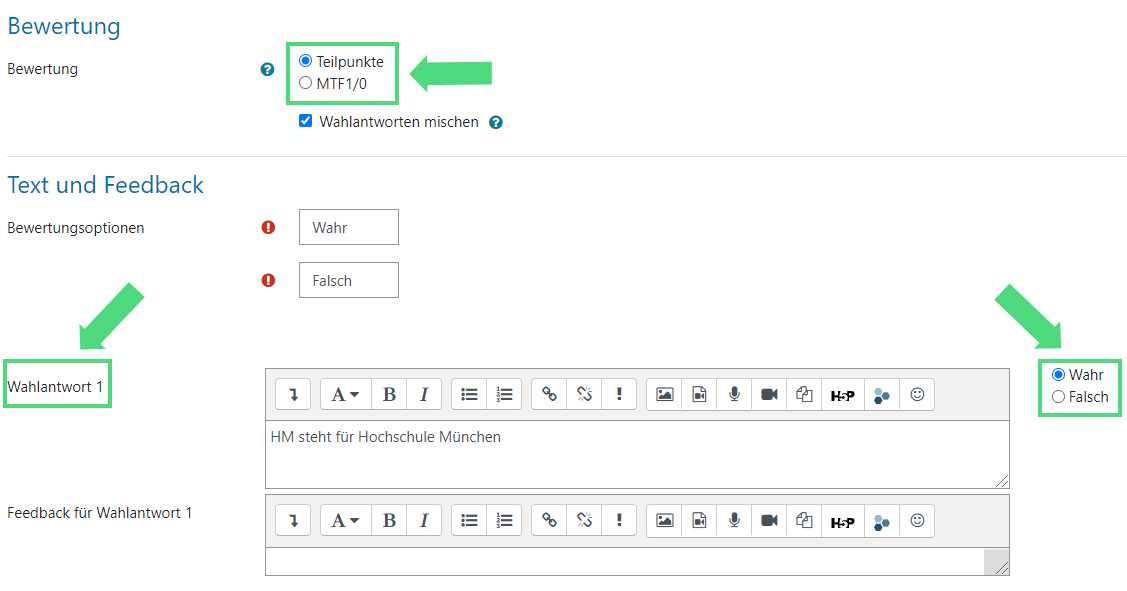1127x591 pixels.
Task: Open help icon beside Wahlantworten mischen
Action: click(496, 122)
